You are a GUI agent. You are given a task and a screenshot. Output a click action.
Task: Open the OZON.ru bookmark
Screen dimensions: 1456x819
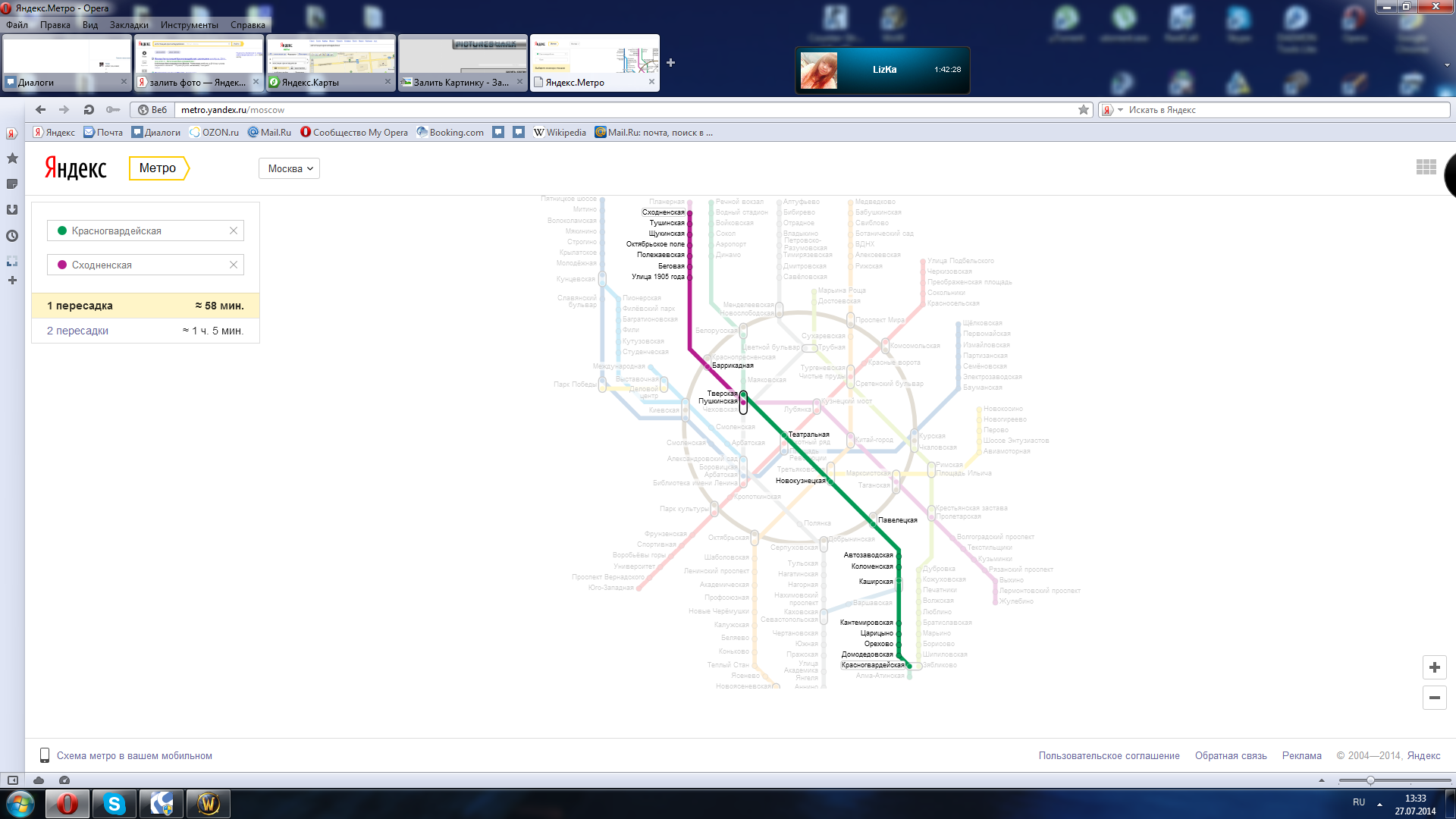click(215, 132)
